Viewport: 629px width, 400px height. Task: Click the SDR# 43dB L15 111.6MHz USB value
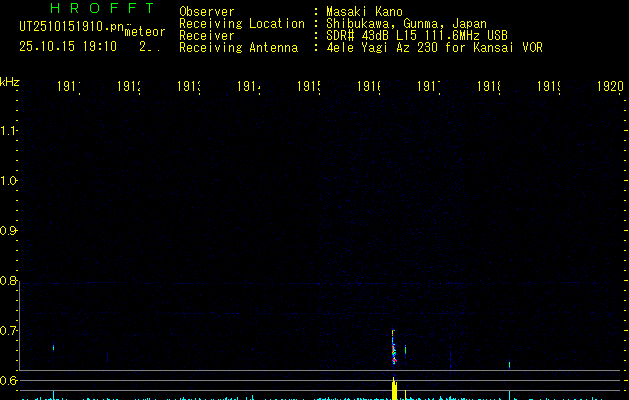[x=417, y=36]
